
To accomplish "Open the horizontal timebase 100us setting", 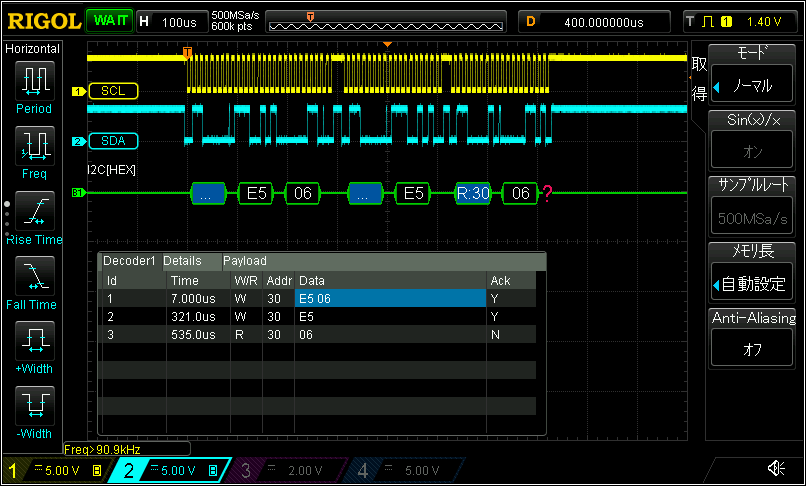I will [x=172, y=22].
